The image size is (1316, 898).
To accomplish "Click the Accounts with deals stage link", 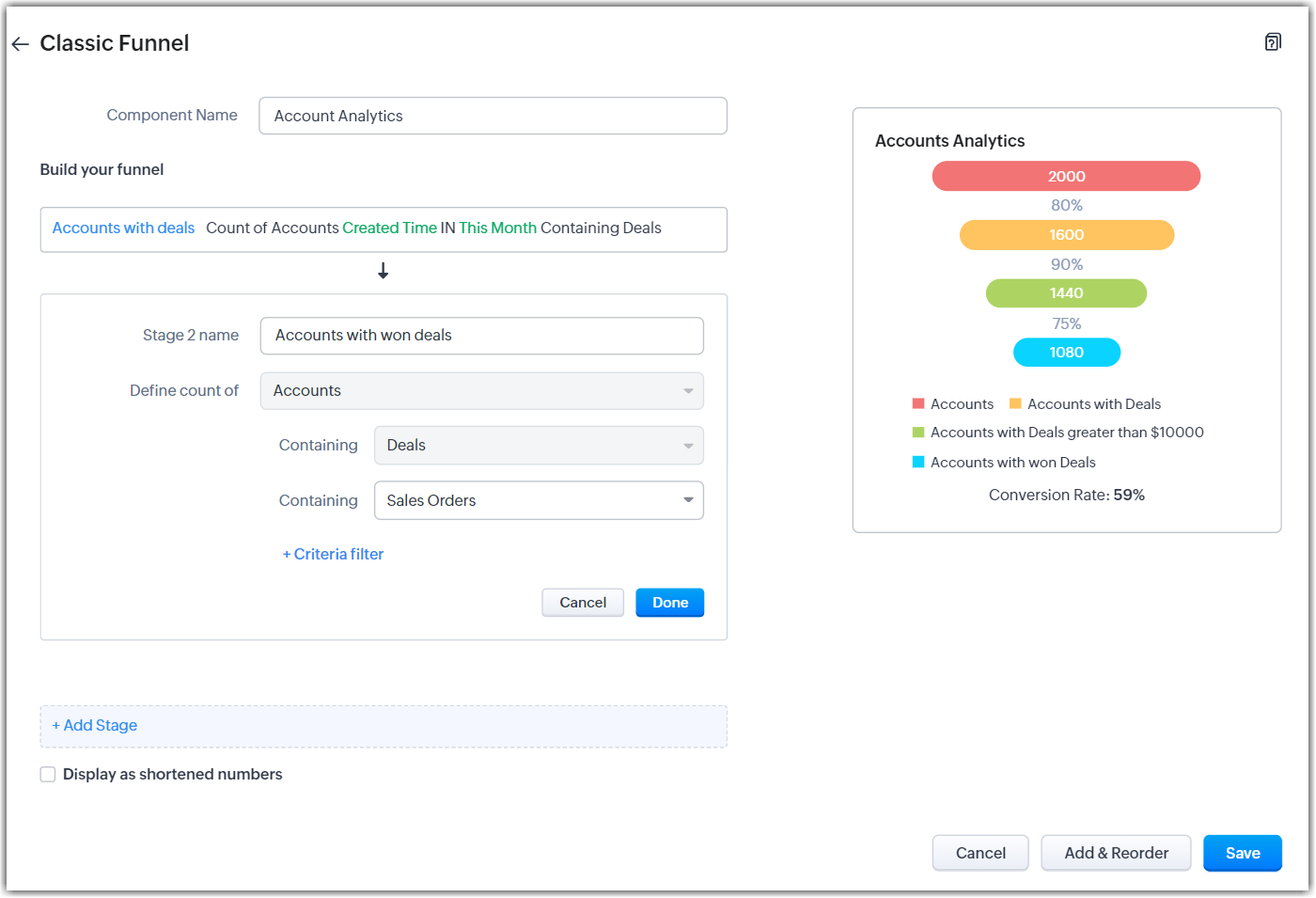I will (x=123, y=228).
